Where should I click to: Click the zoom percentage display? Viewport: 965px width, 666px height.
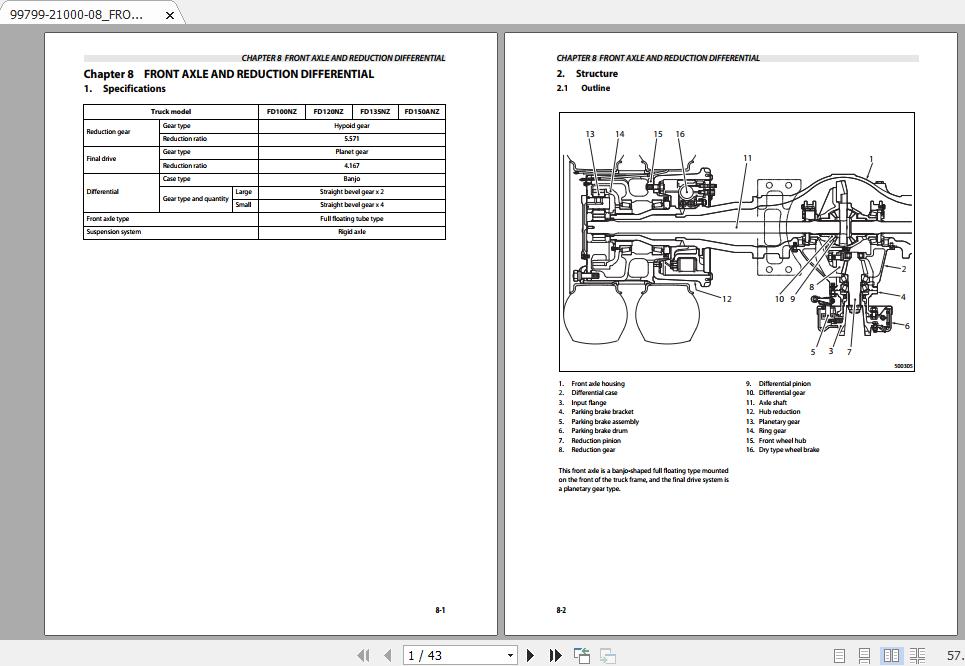coord(955,654)
